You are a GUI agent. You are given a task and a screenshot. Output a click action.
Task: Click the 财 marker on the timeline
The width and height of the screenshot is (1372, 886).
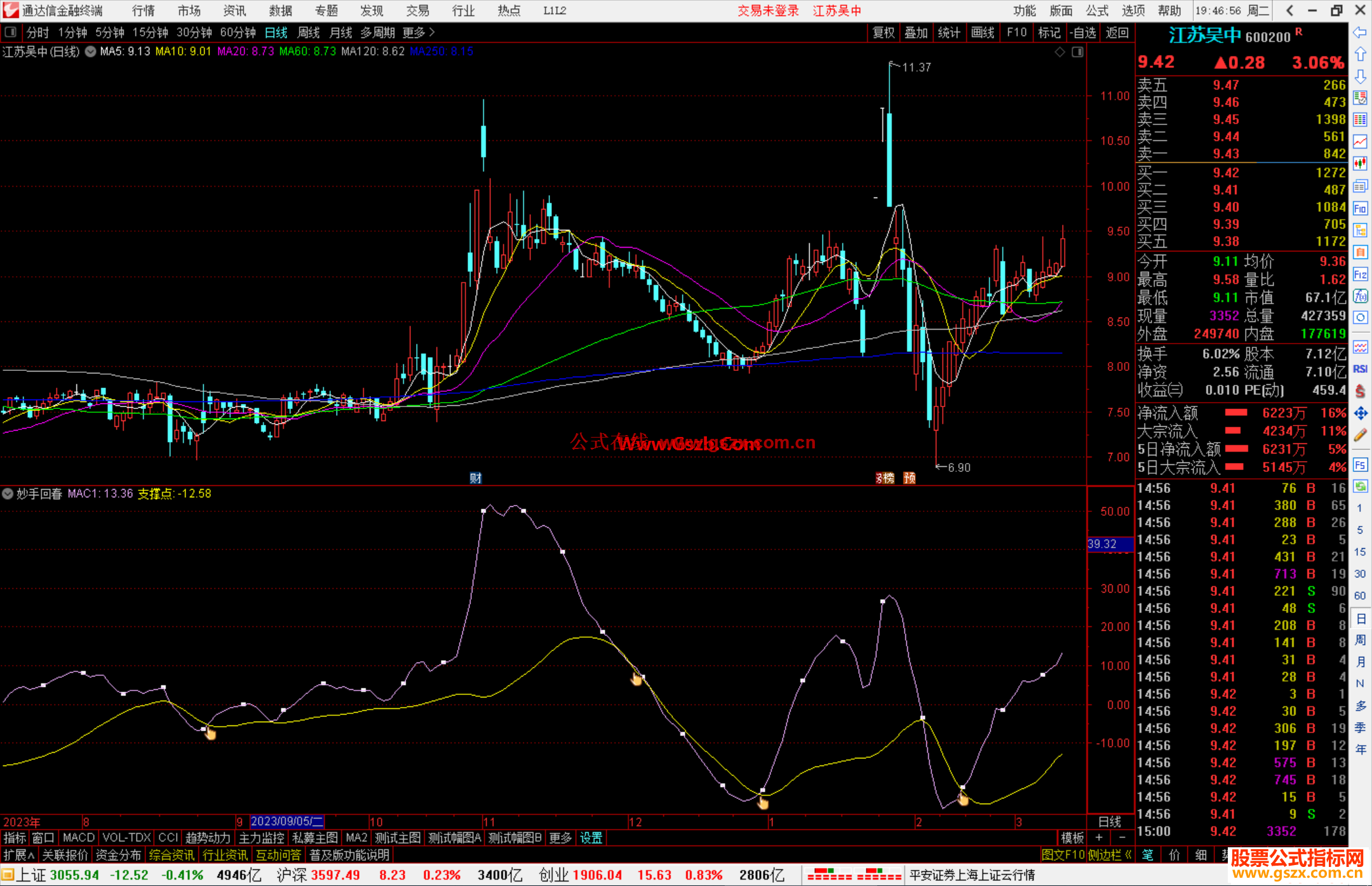point(475,478)
